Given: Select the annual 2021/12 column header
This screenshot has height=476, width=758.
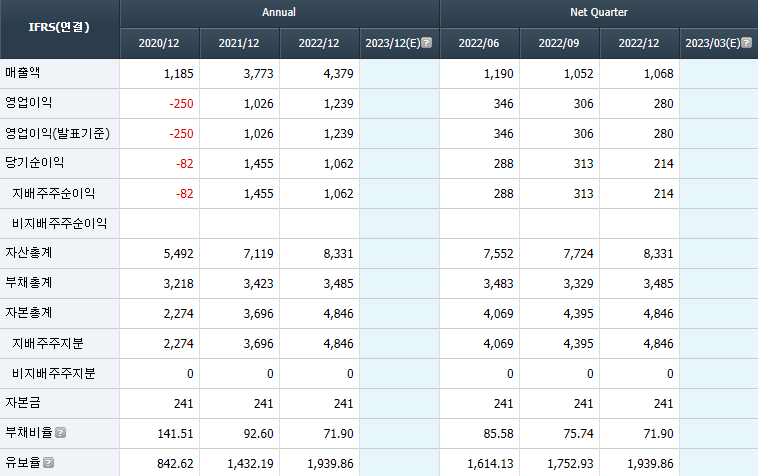Looking at the screenshot, I should tap(239, 43).
